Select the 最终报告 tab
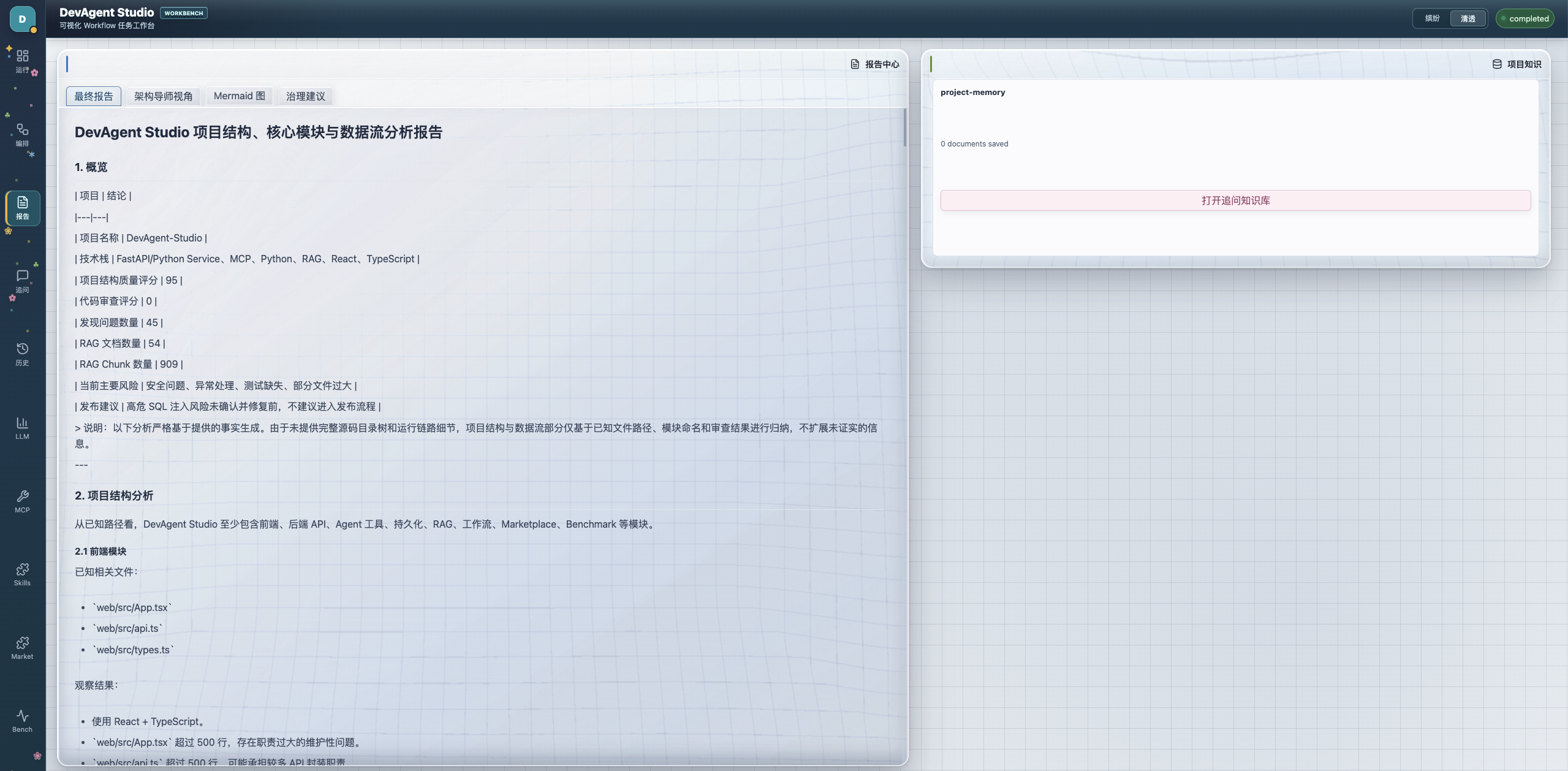1568x771 pixels. point(94,96)
